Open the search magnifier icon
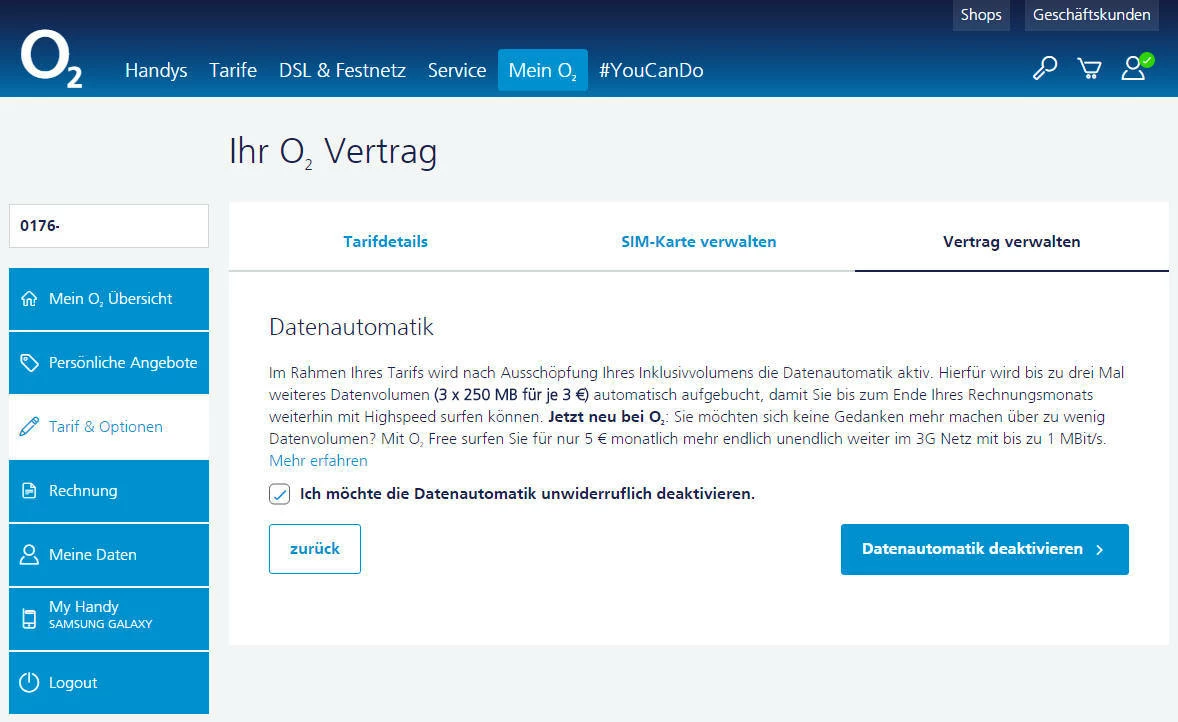Viewport: 1178px width, 722px height. [x=1044, y=68]
